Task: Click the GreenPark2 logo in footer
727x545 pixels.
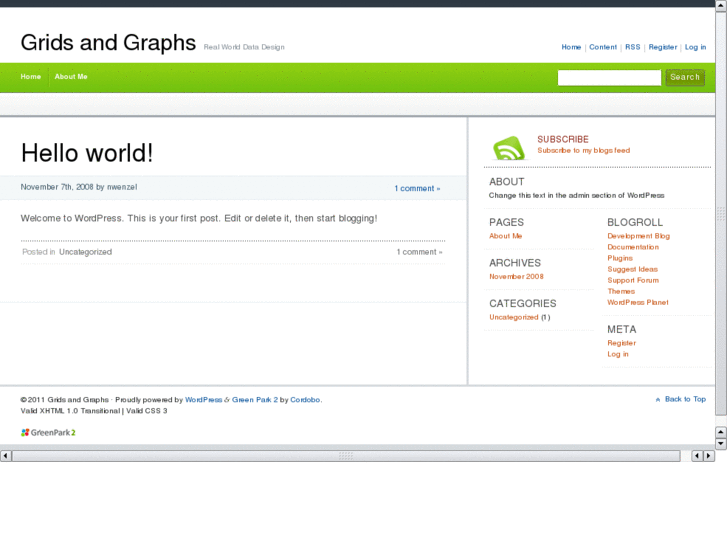Action: [x=48, y=432]
